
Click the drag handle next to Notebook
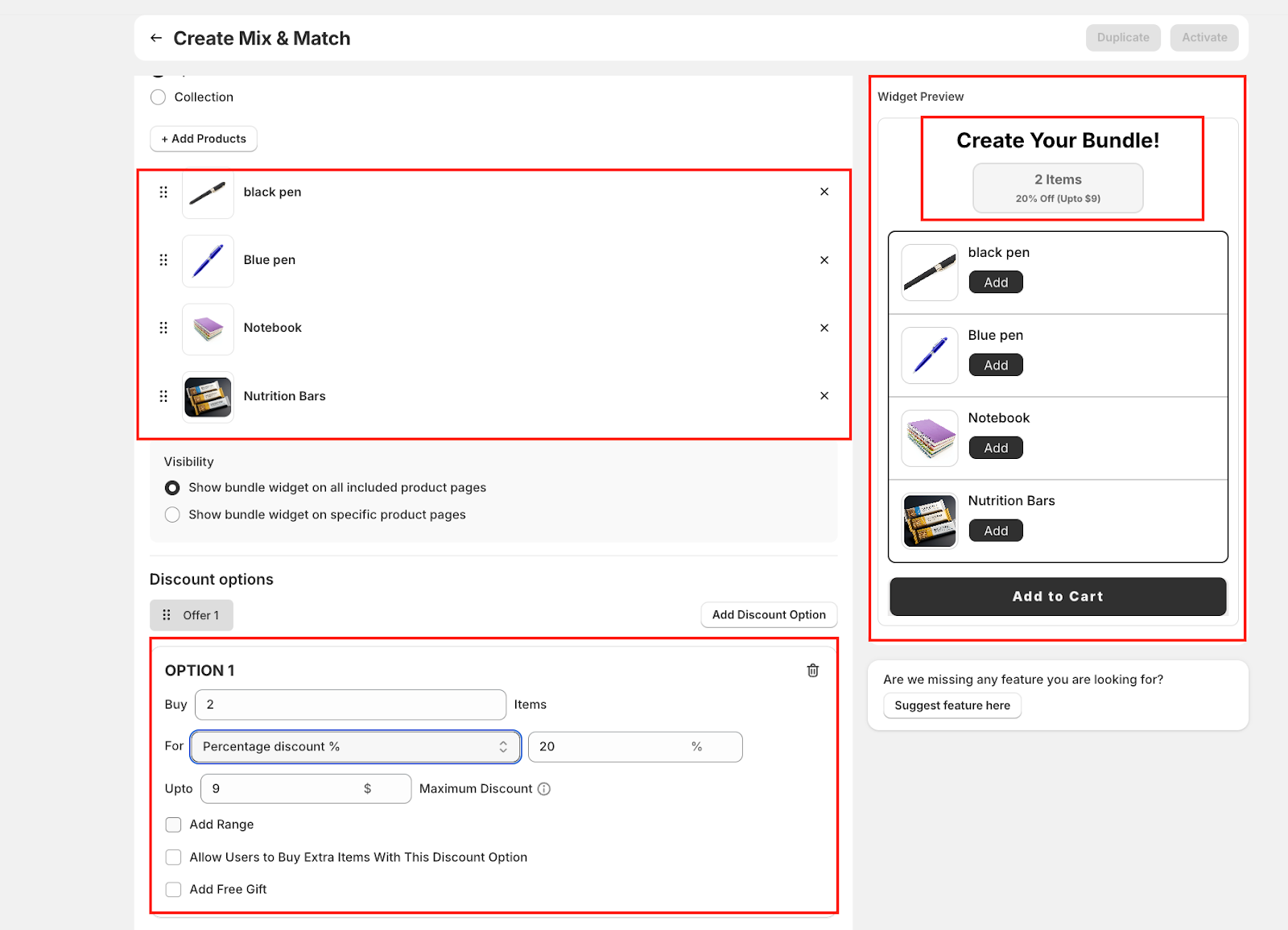point(163,328)
